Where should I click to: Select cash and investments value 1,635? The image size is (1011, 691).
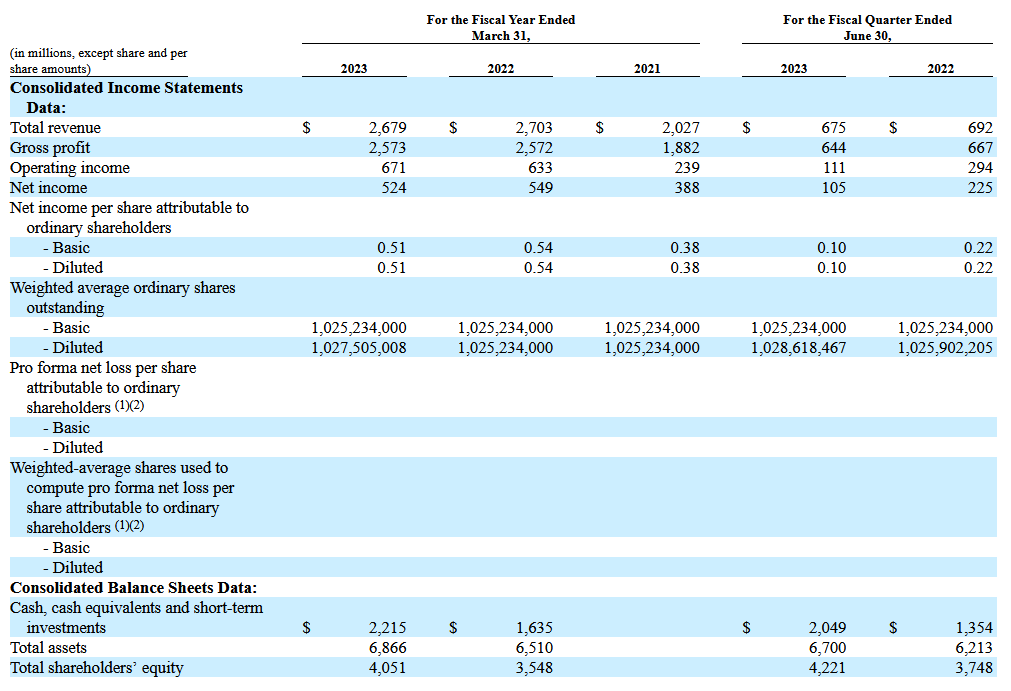click(534, 628)
